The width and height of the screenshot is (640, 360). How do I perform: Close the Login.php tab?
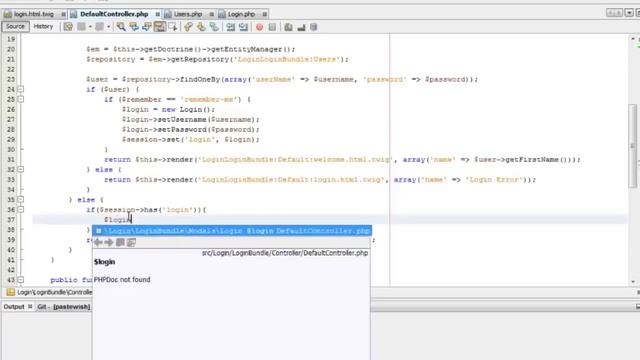pos(264,14)
